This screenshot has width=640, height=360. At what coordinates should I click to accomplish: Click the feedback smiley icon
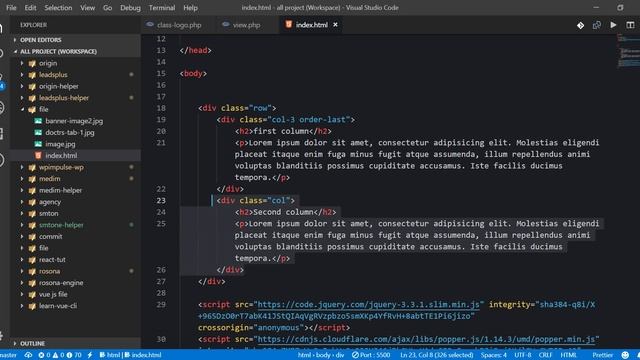(625, 355)
